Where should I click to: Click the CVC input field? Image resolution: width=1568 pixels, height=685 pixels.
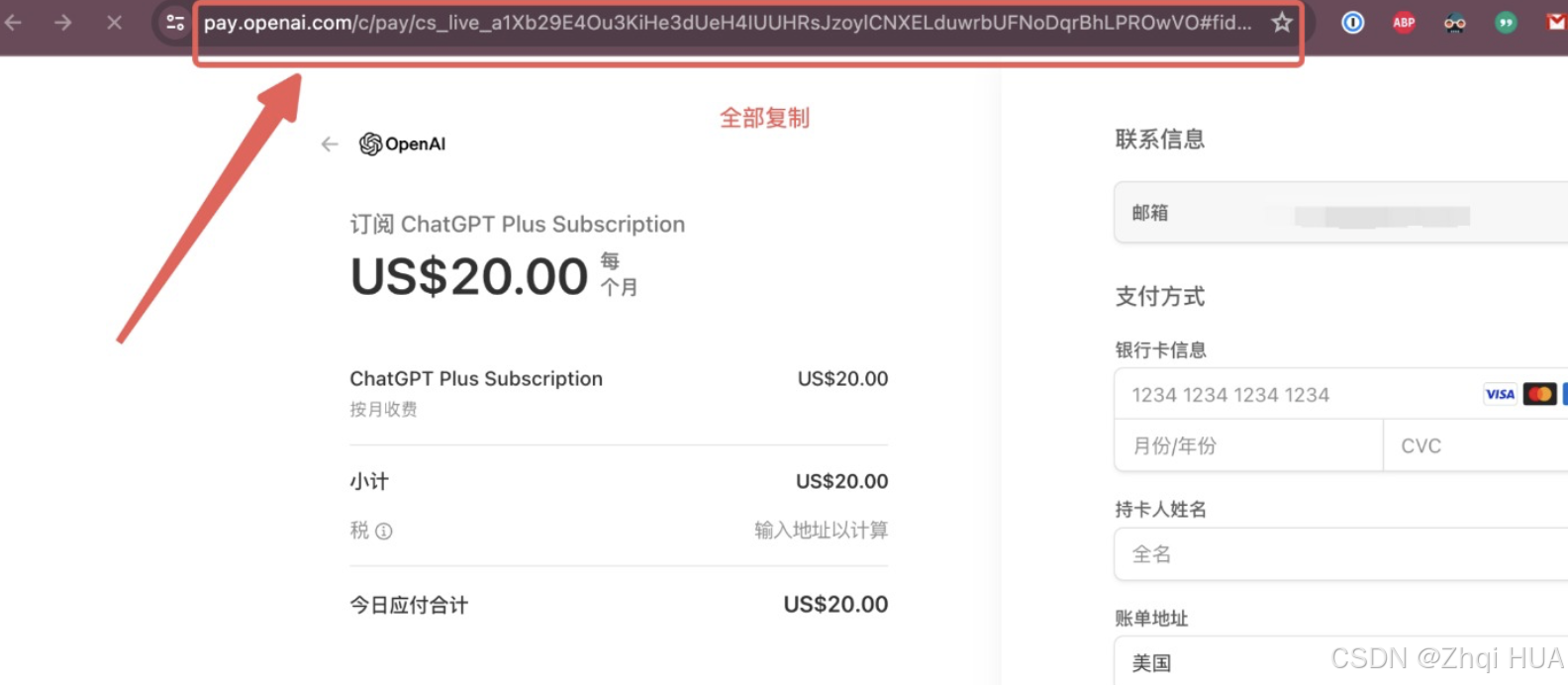[1476, 445]
